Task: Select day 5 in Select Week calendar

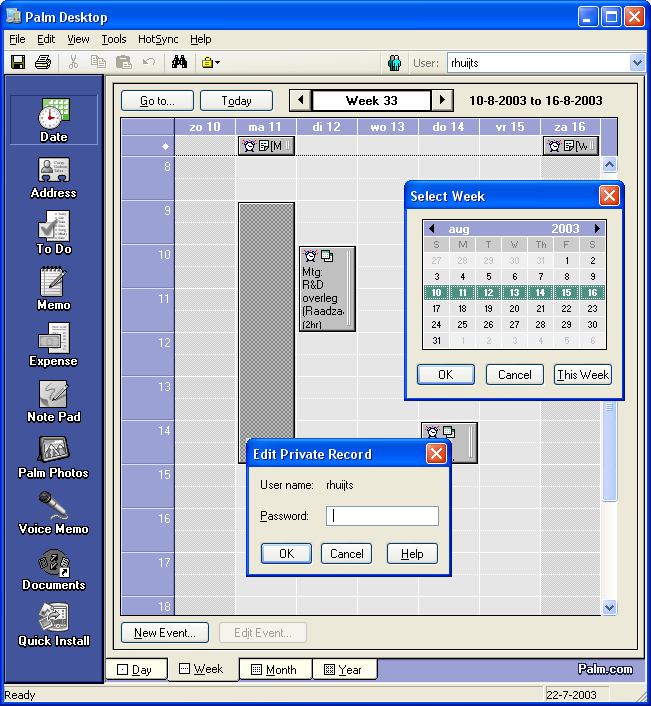Action: click(488, 276)
